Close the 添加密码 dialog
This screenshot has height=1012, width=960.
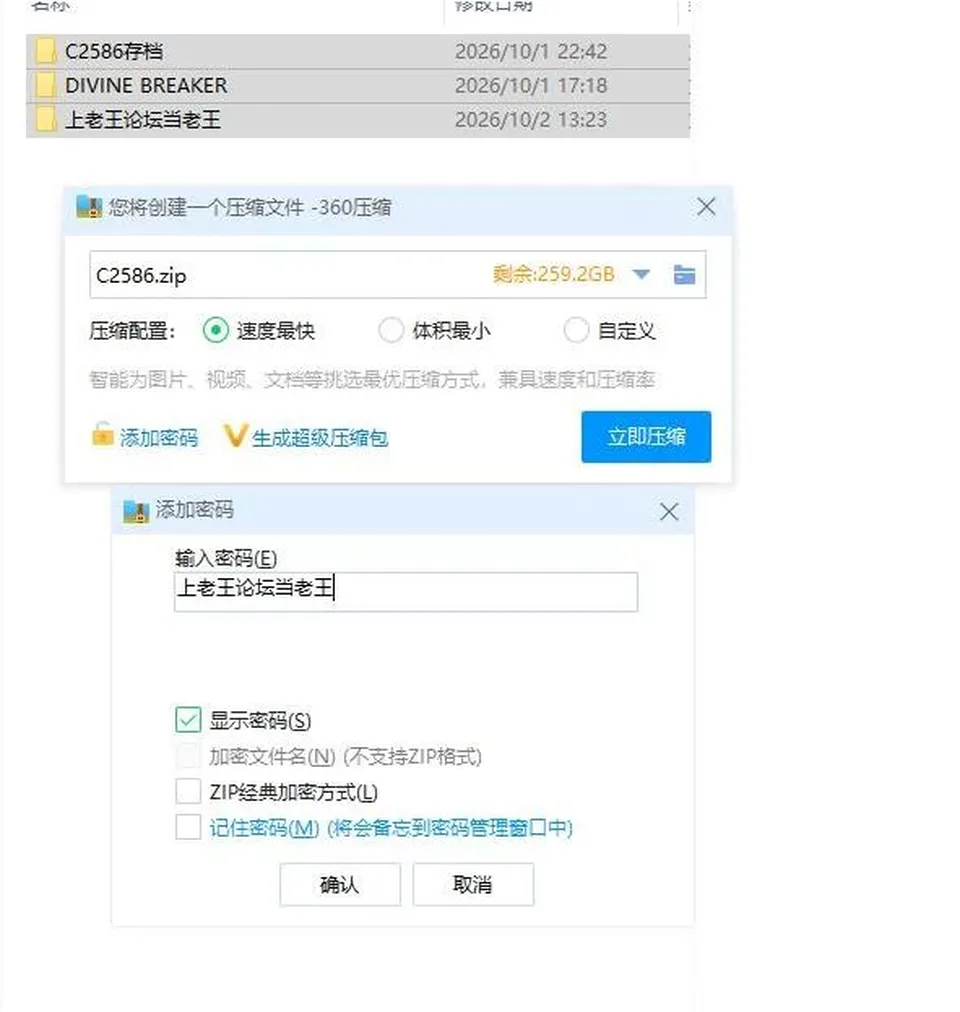669,512
